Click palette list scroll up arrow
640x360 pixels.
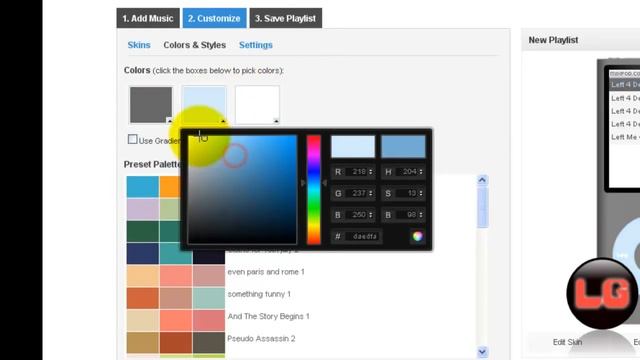point(482,180)
